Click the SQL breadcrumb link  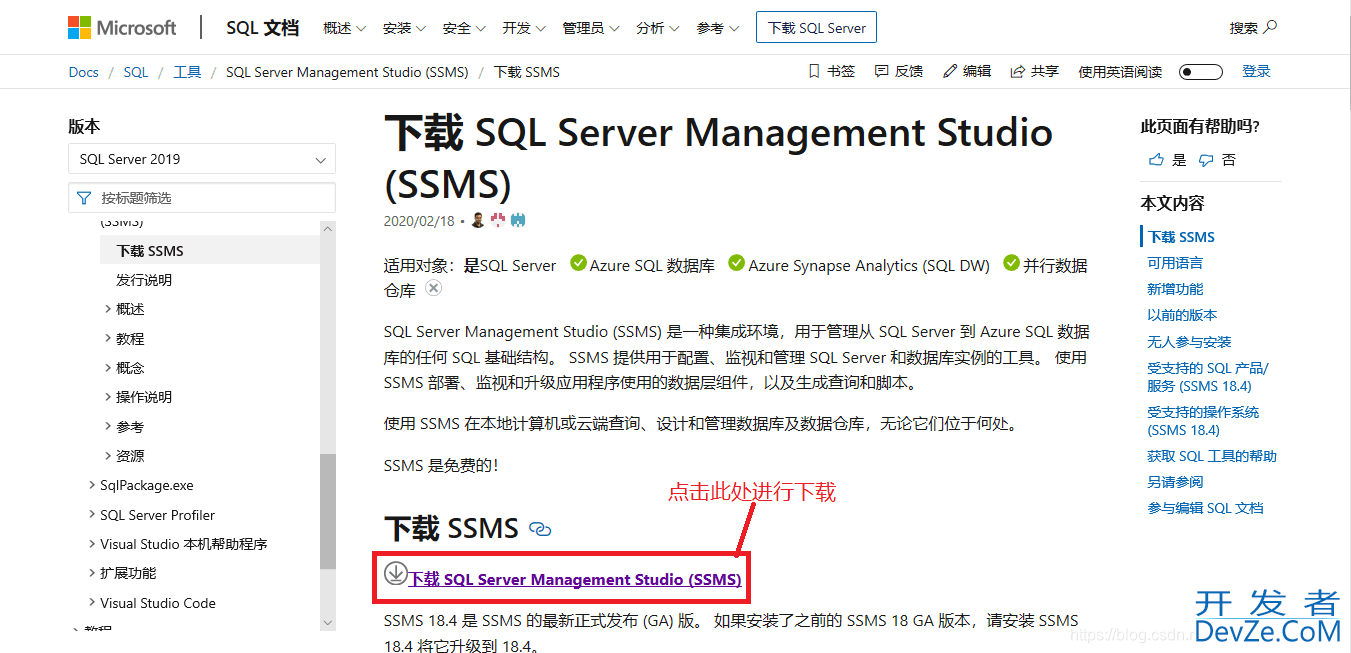click(x=136, y=72)
